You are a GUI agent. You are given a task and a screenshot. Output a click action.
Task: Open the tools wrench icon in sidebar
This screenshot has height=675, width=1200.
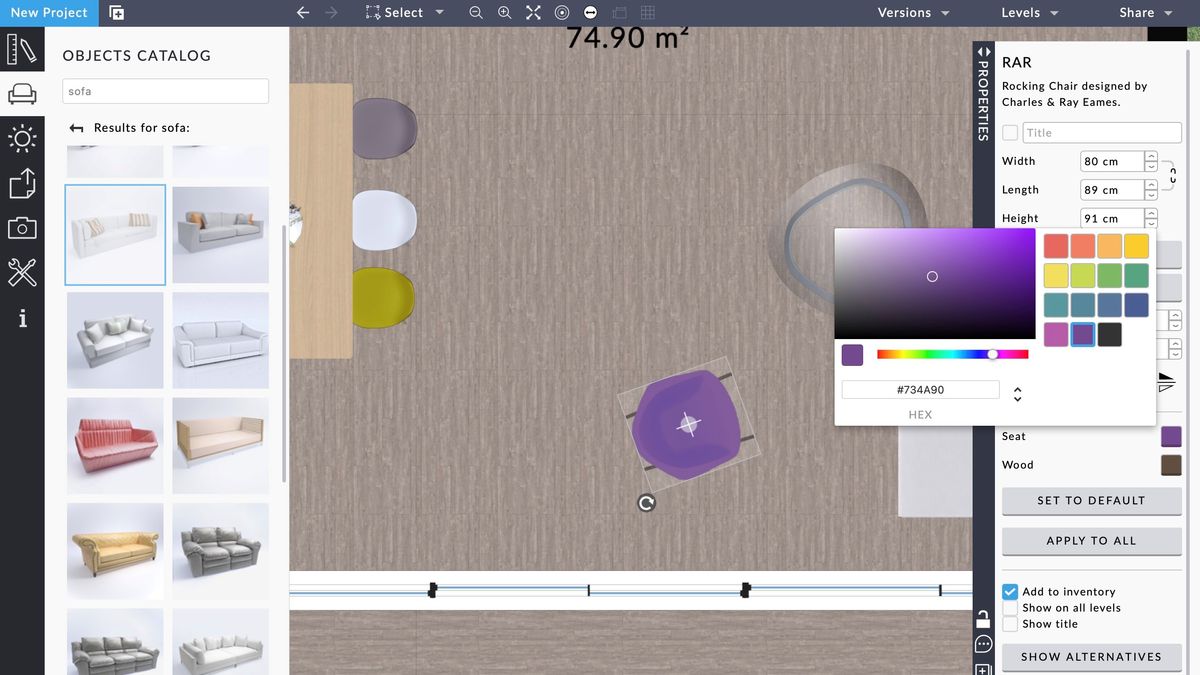(22, 273)
